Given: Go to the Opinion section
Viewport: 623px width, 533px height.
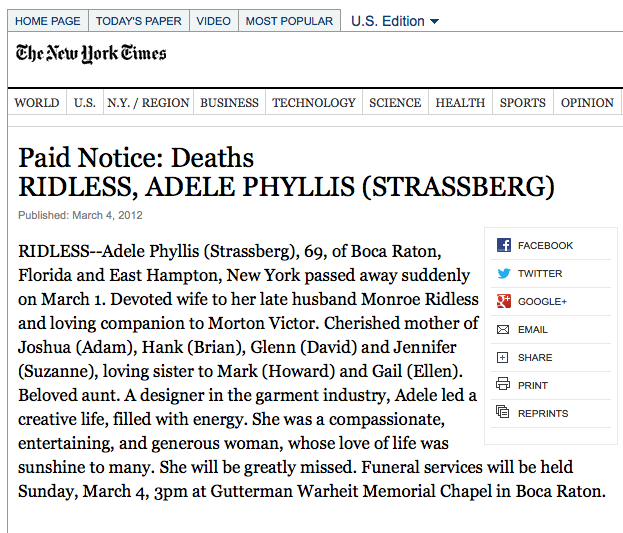Looking at the screenshot, I should 587,103.
